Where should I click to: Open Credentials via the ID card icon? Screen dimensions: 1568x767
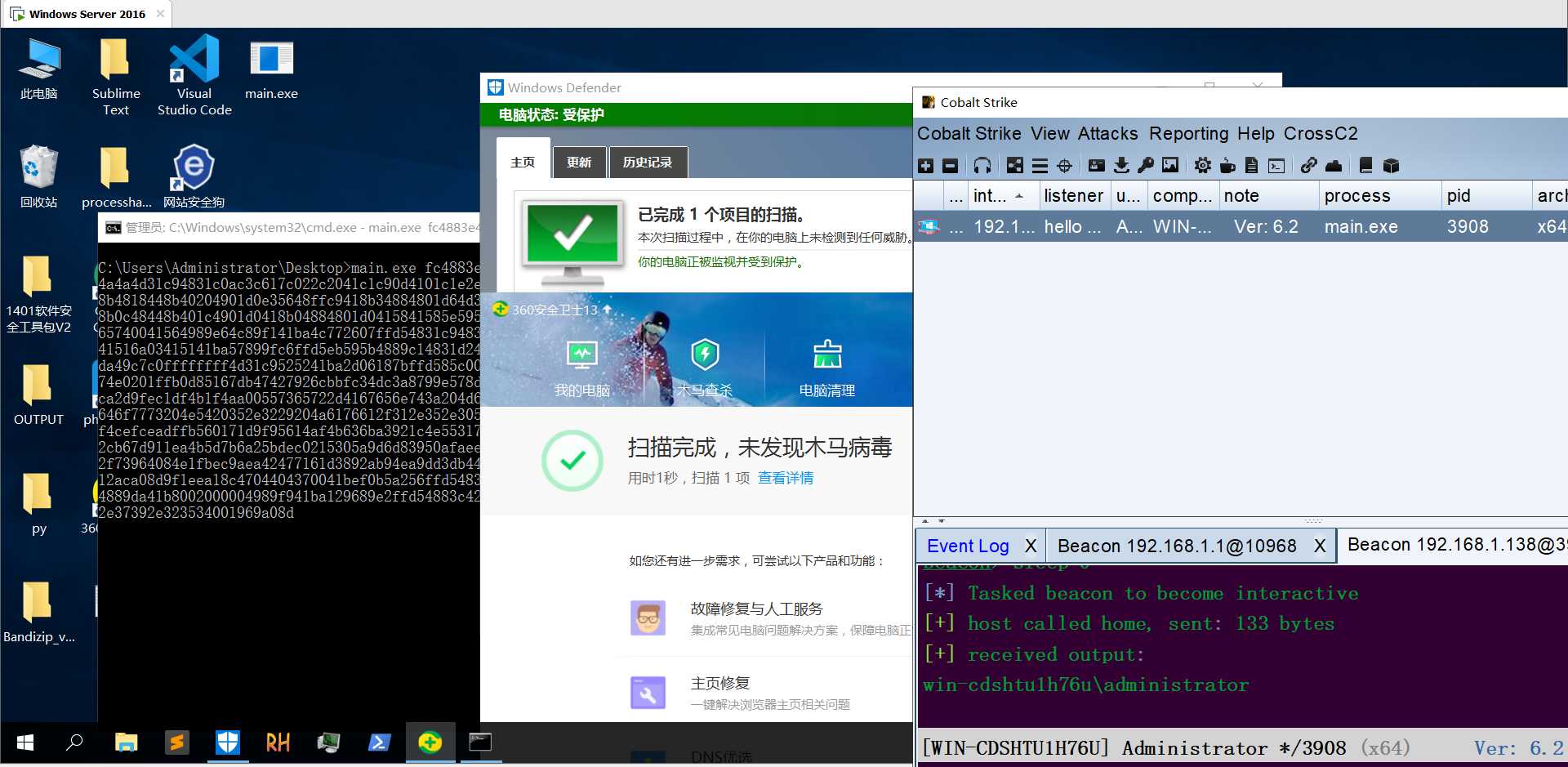(x=1097, y=166)
